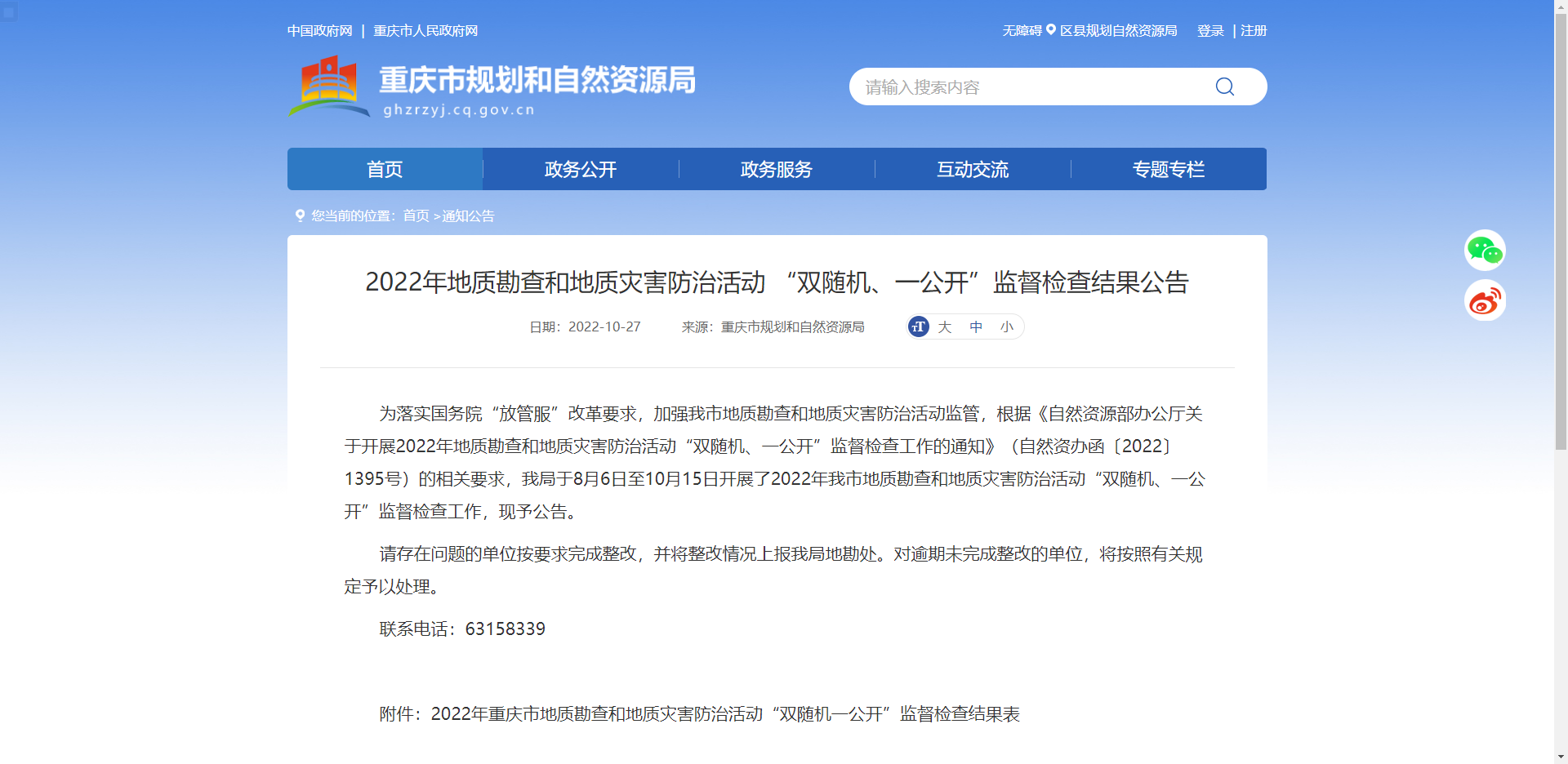The width and height of the screenshot is (1568, 764).
Task: Share the article via the Weibo icon
Action: (x=1486, y=300)
